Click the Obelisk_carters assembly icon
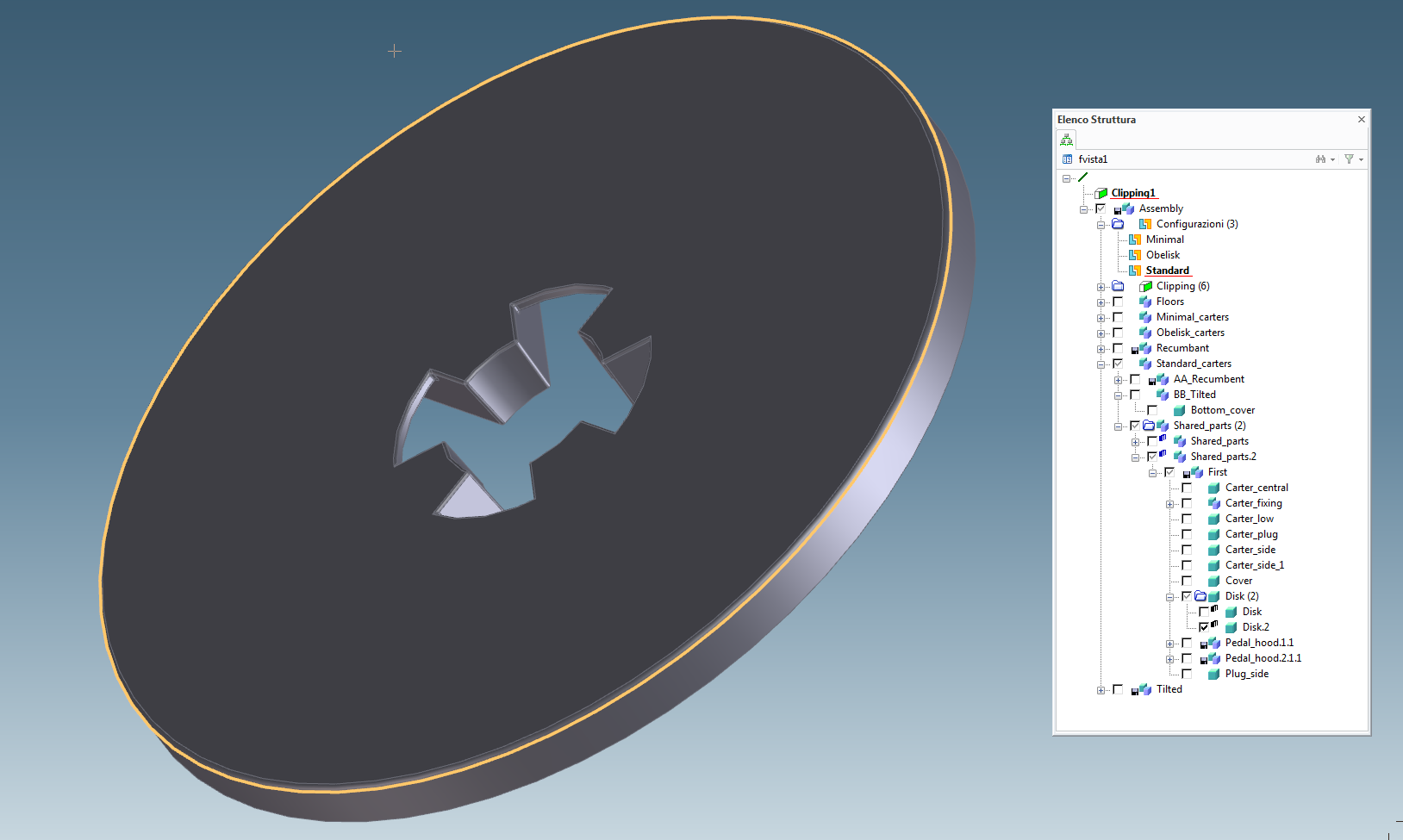Image resolution: width=1403 pixels, height=840 pixels. (1145, 333)
